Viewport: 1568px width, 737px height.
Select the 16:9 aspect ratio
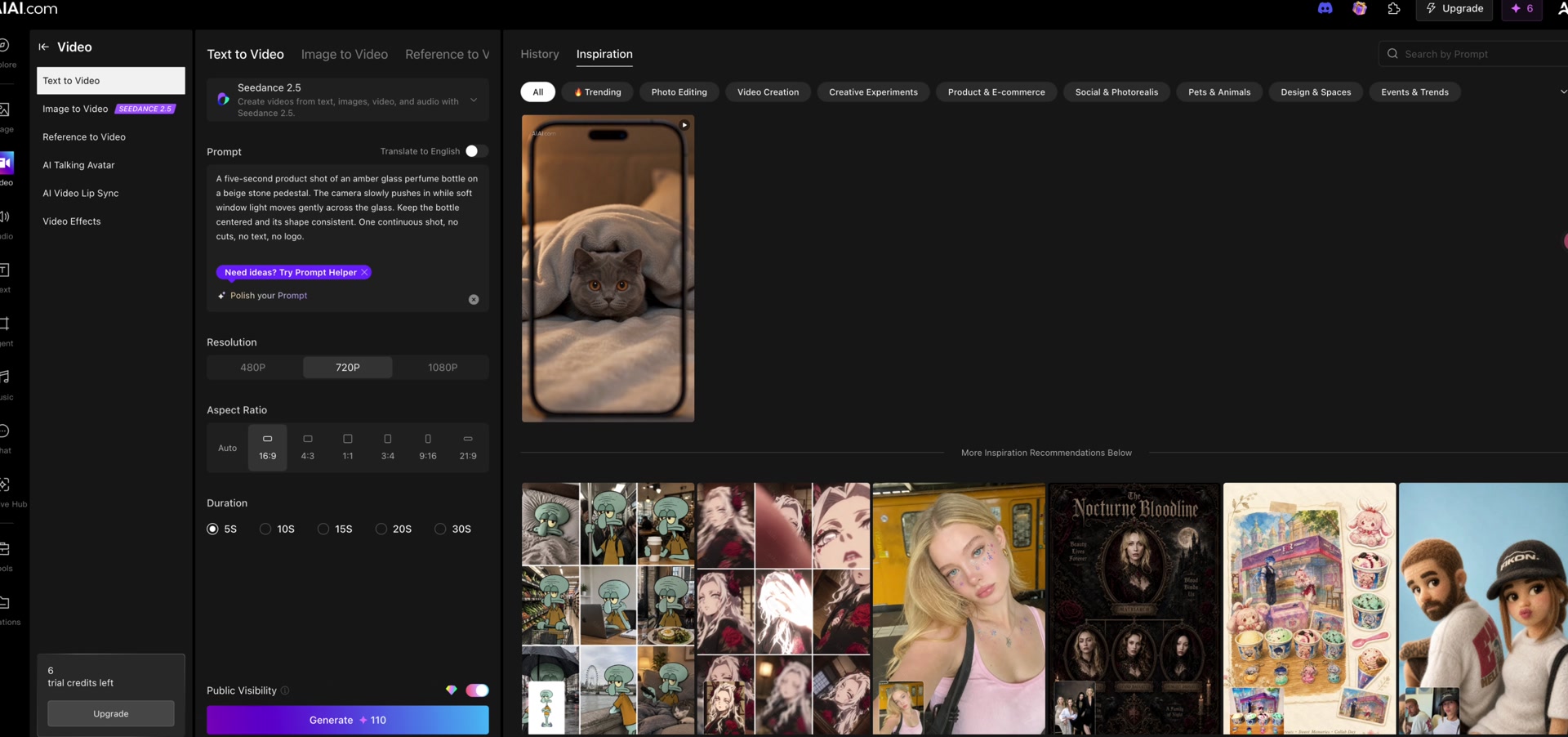[x=267, y=448]
